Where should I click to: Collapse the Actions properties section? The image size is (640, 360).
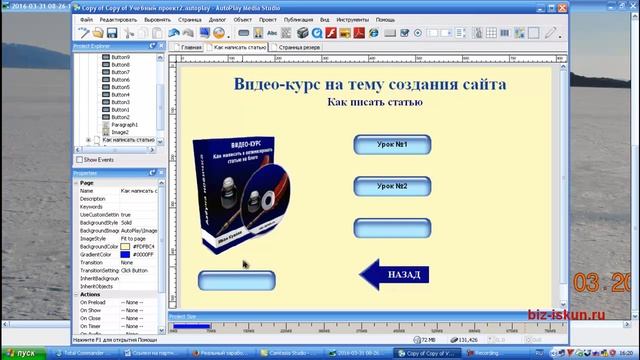76,294
